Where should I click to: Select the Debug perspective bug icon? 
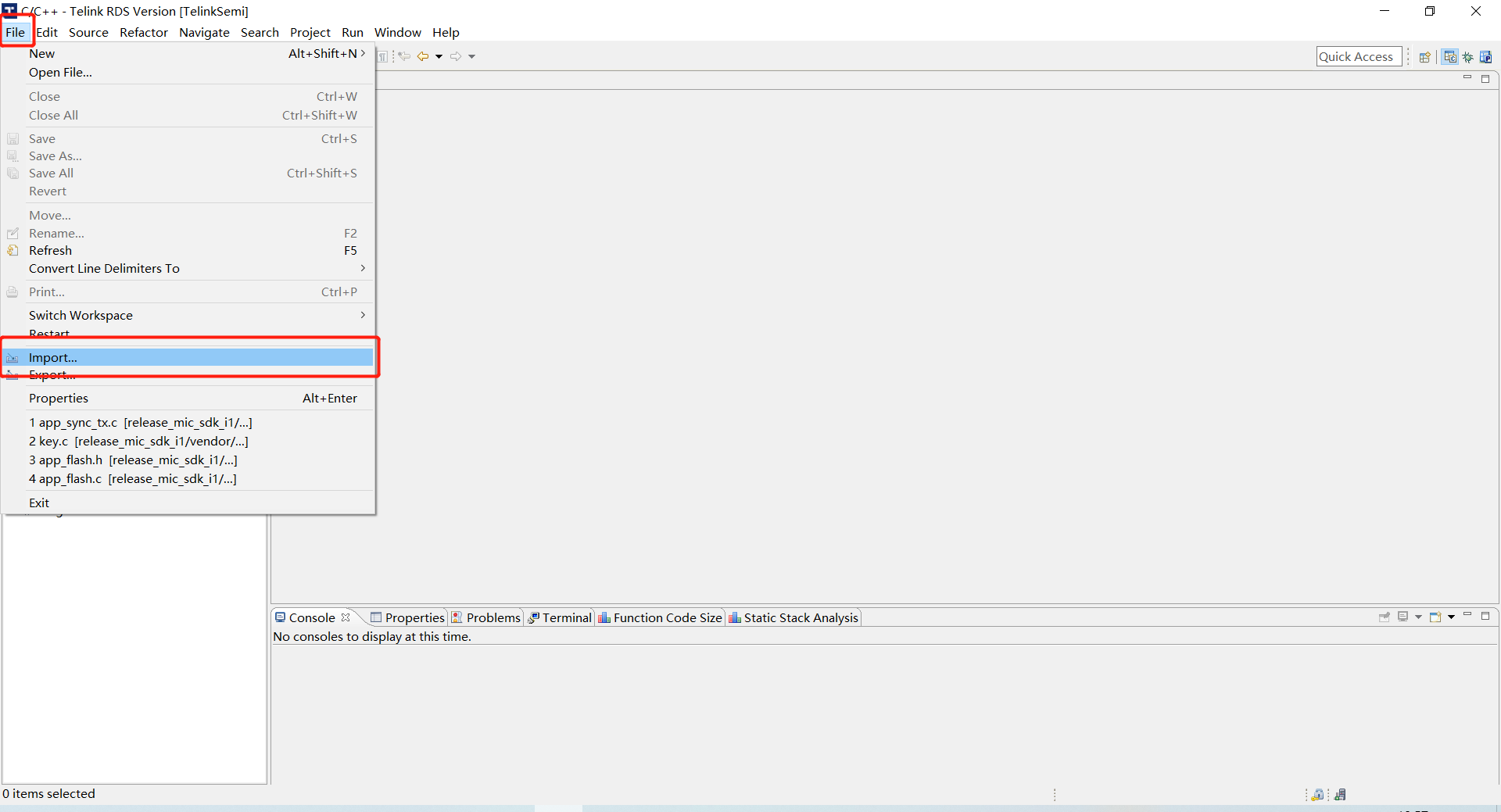click(1468, 56)
